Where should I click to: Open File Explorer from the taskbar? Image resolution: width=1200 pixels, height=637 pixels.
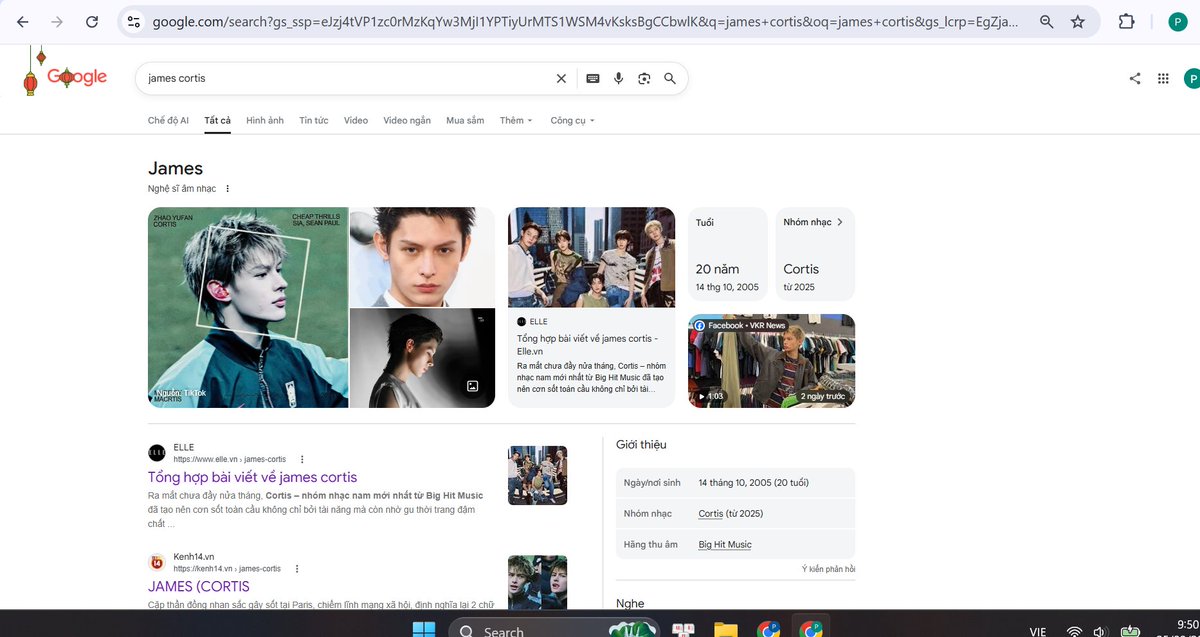click(725, 630)
